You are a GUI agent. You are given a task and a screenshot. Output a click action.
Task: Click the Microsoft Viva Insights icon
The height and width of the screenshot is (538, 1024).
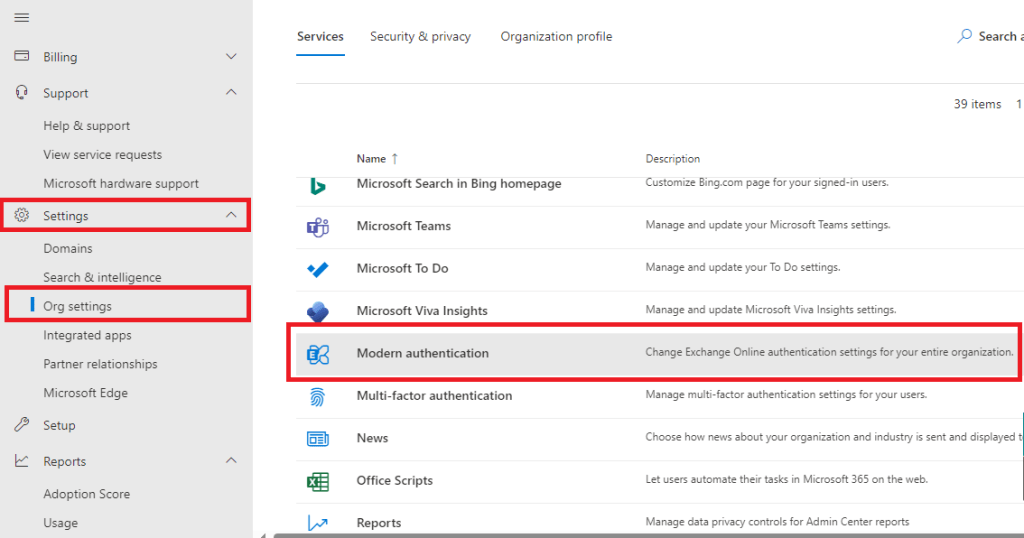318,311
